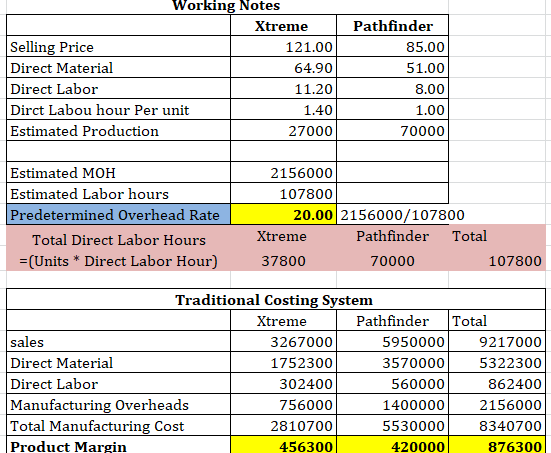The height and width of the screenshot is (453, 551).
Task: Click the blue Predetermined Overhead Rate cell
Action: 118,215
